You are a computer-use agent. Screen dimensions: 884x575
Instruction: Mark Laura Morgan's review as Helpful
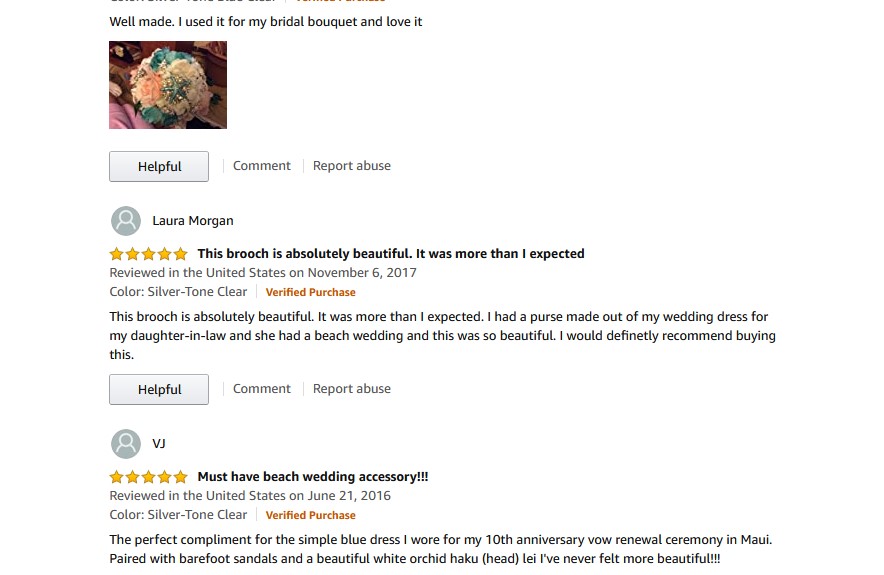(159, 390)
